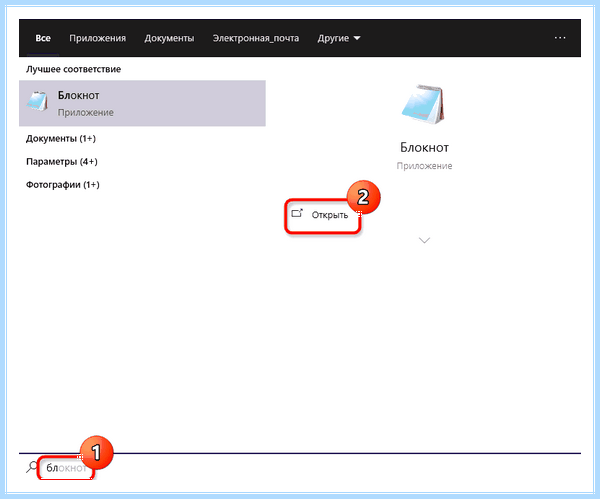This screenshot has width=600, height=499.
Task: Click the open-window icon beside Открыть
Action: pos(297,214)
